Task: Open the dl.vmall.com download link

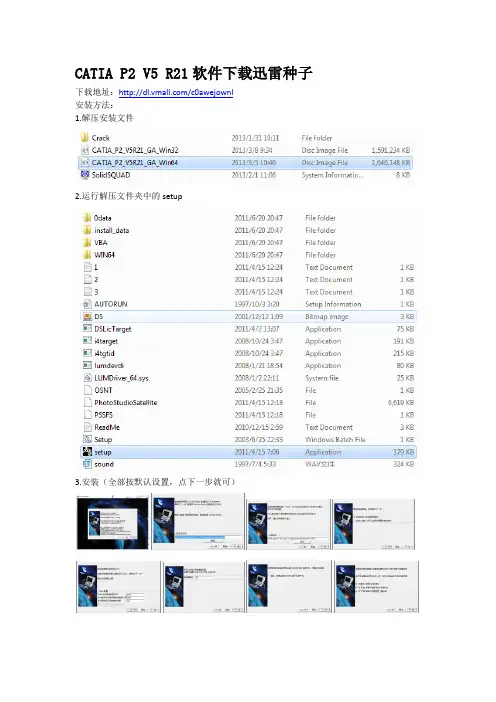Action: 176,93
